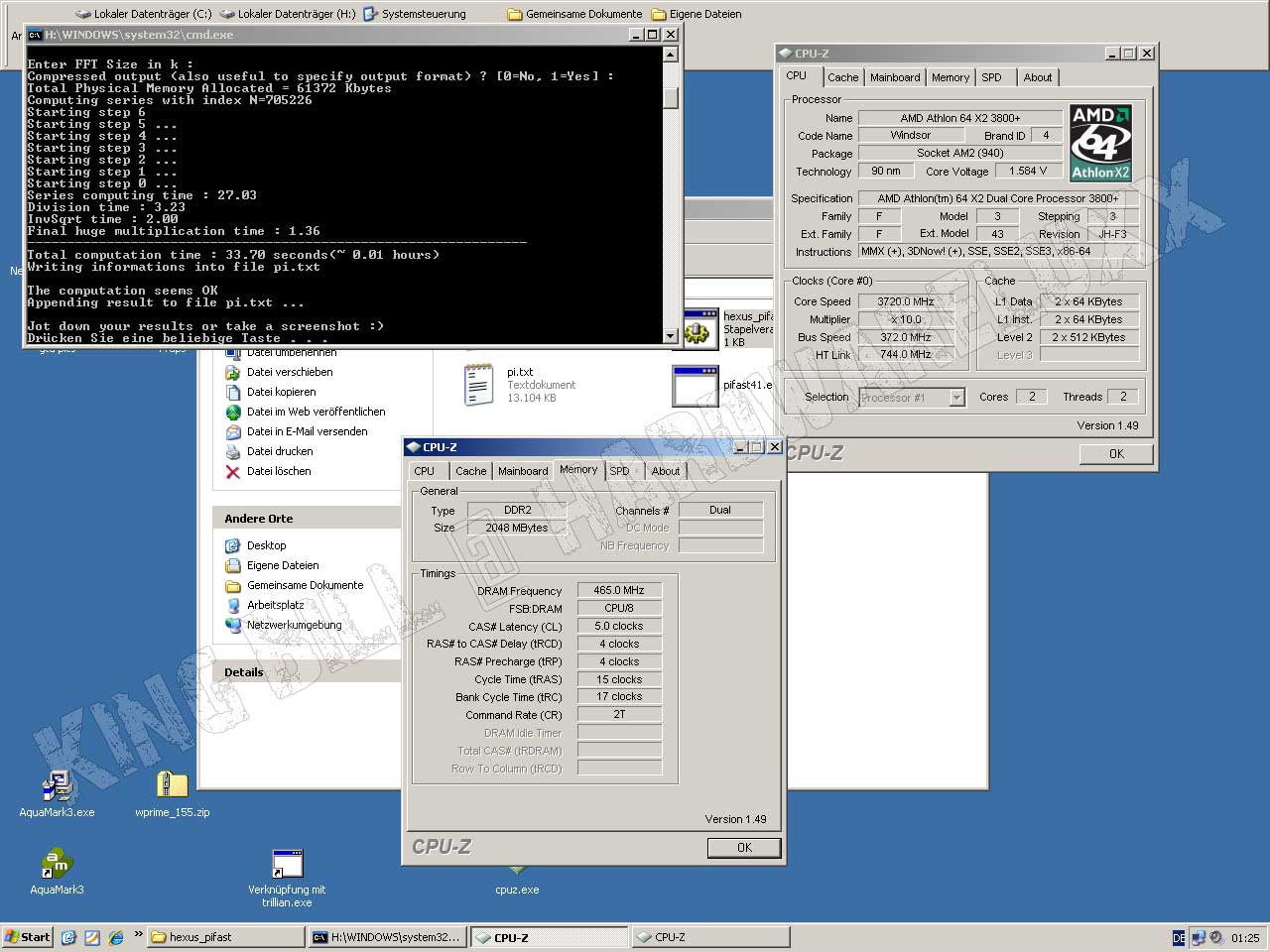Click scroll-down arrow in cmd window
Image resolution: width=1270 pixels, height=952 pixels.
click(x=671, y=336)
